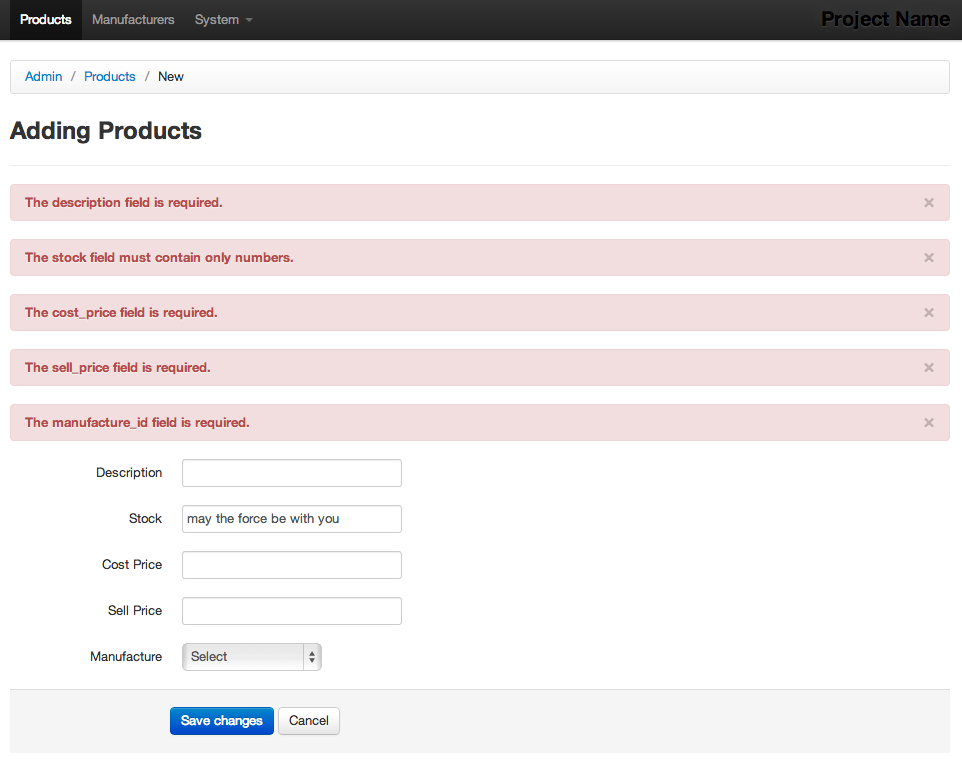962x764 pixels.
Task: Close the stock field numbers-only alert
Action: 929,258
